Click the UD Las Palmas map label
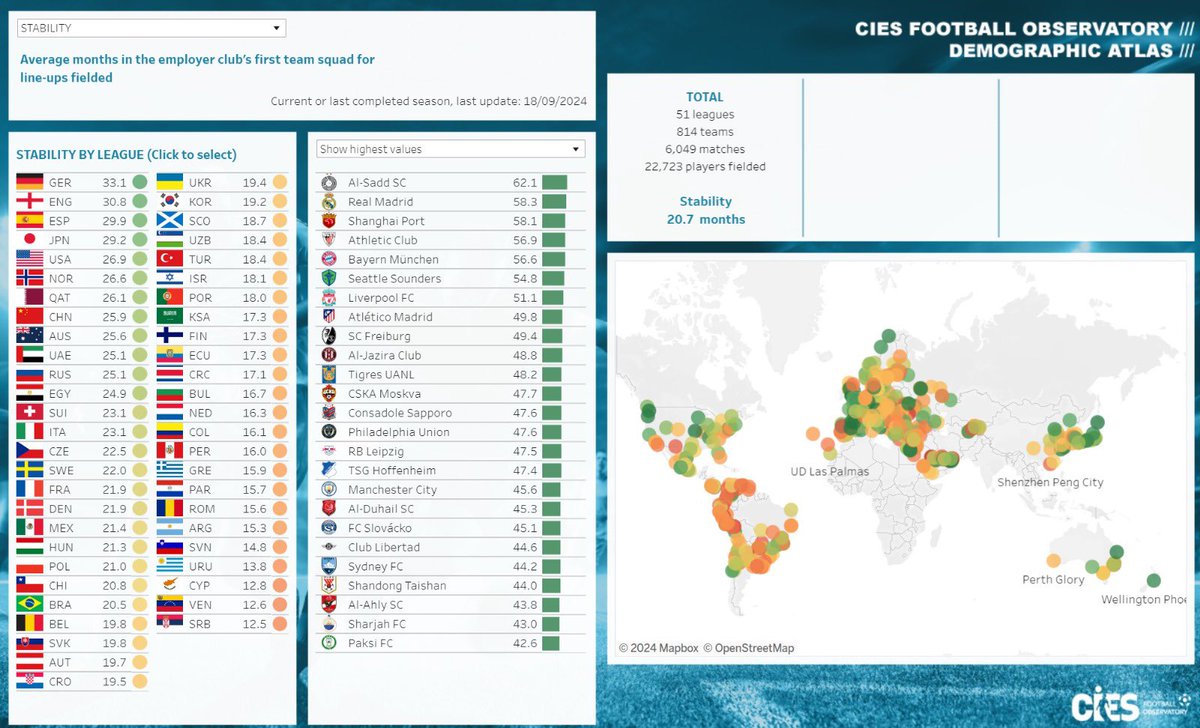This screenshot has width=1200, height=728. click(x=831, y=472)
